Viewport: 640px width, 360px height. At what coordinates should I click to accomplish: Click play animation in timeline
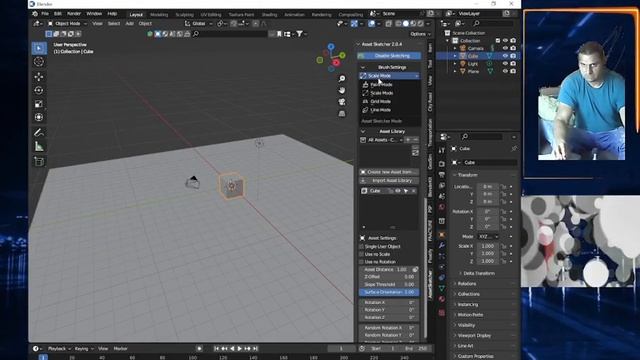(240, 349)
